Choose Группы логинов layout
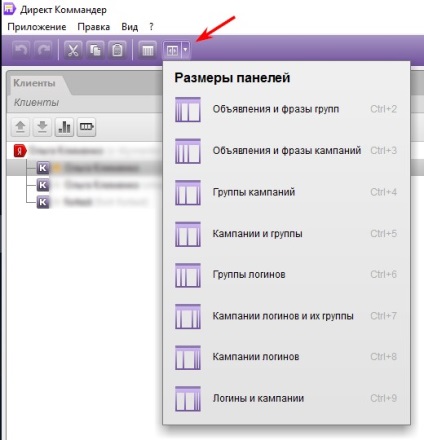This screenshot has width=424, height=440. pos(286,275)
